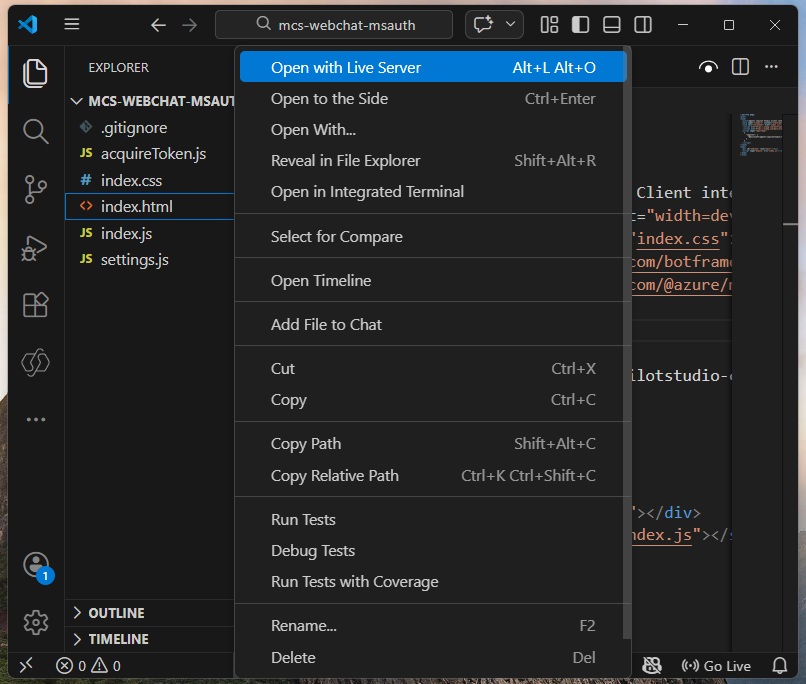Click the mcs-webchat-msauth search box
Viewport: 806px width, 684px height.
(x=335, y=25)
